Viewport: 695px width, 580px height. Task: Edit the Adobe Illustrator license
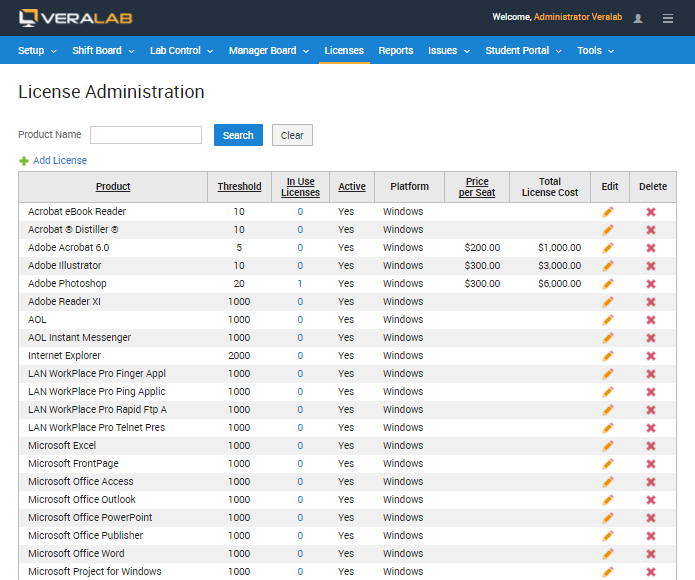click(x=608, y=266)
